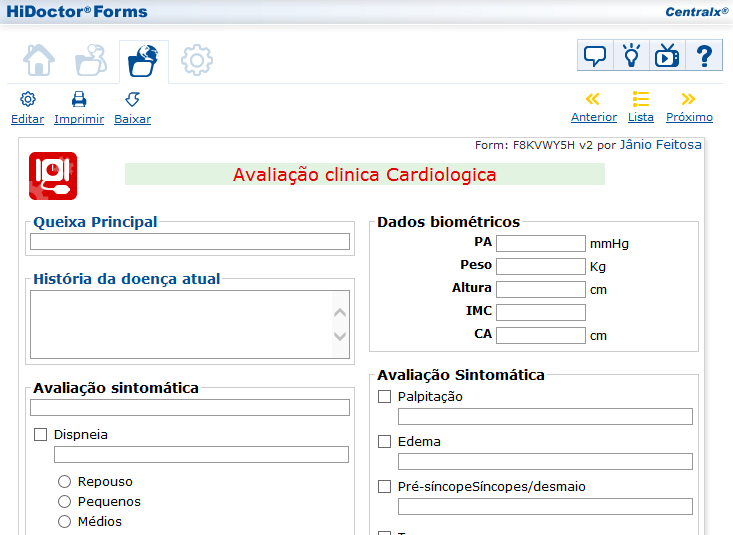733x535 pixels.
Task: Focus the text field under Edema
Action: point(545,462)
